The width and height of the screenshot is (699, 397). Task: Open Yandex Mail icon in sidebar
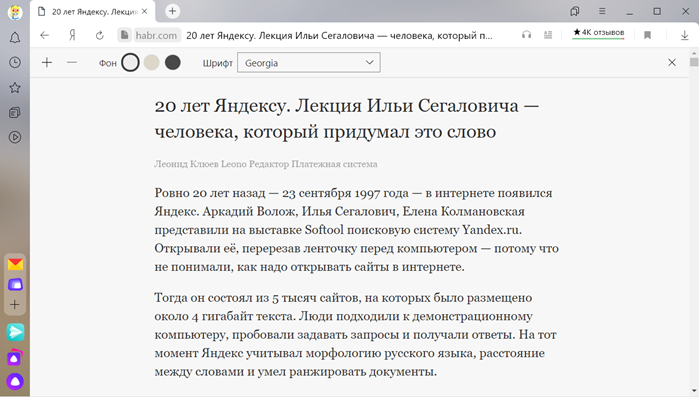click(15, 264)
